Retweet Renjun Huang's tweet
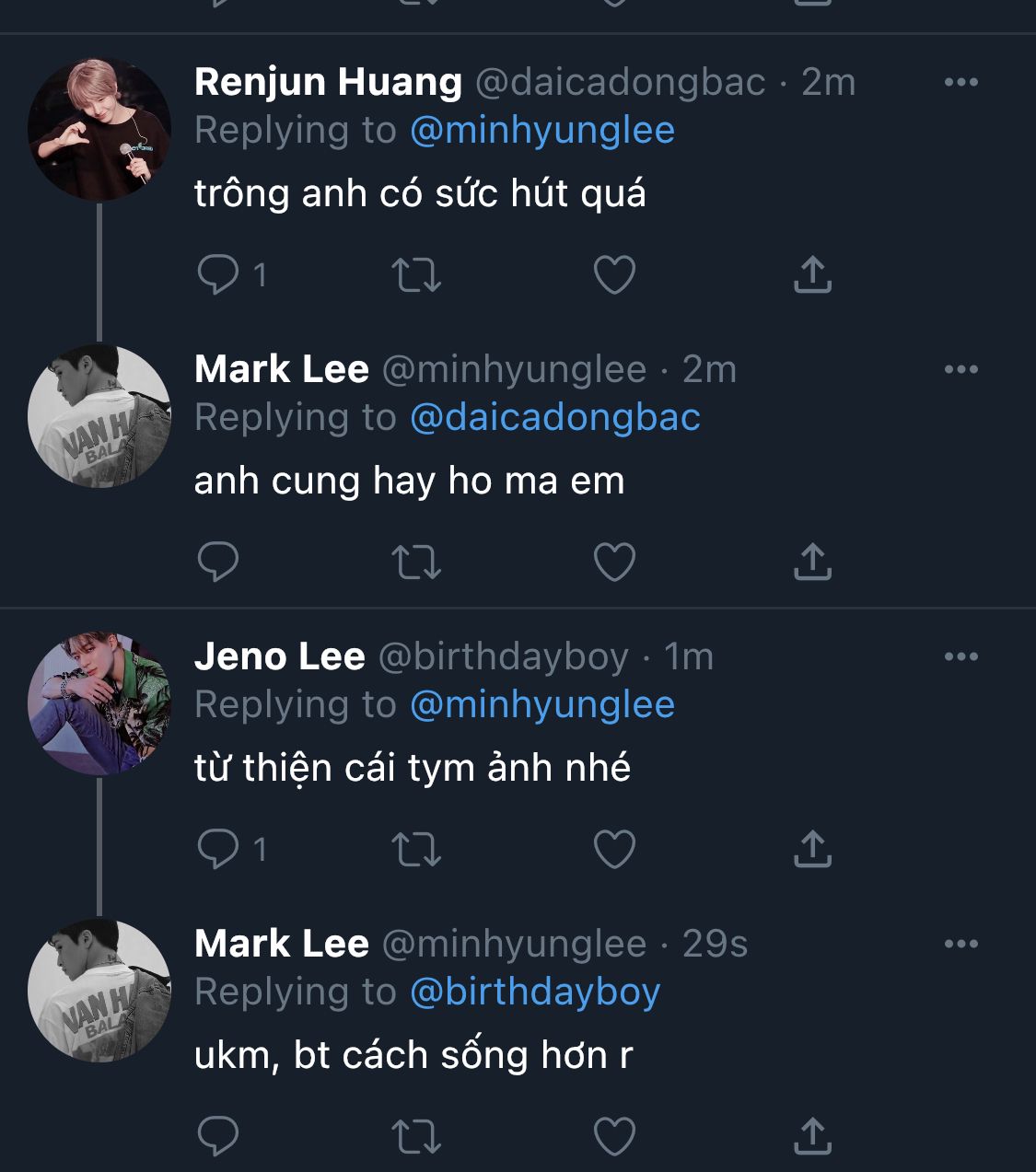Screen dimensions: 1036x1172 416,274
